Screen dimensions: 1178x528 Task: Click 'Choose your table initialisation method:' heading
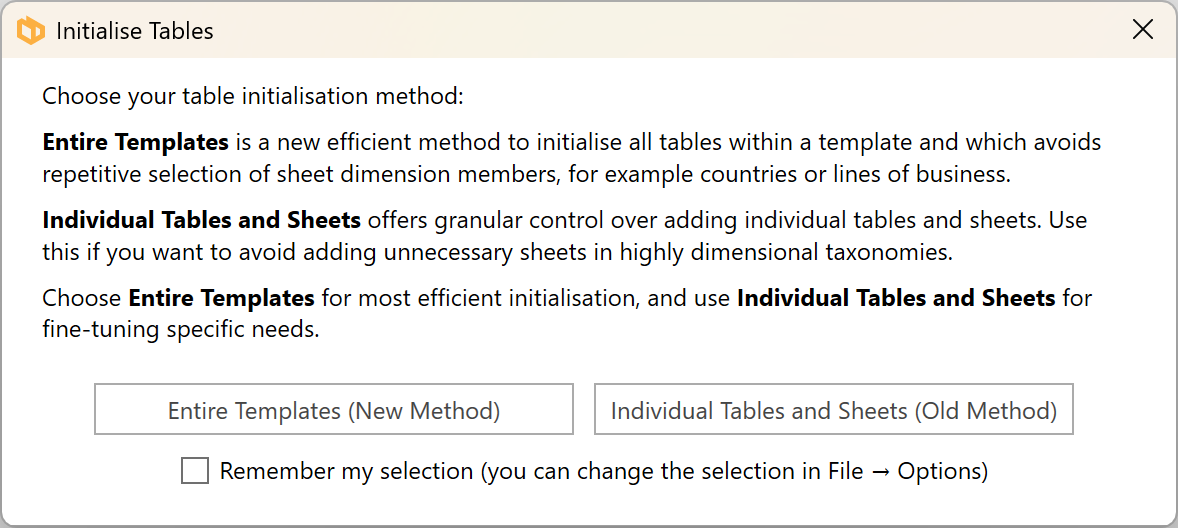coord(253,97)
